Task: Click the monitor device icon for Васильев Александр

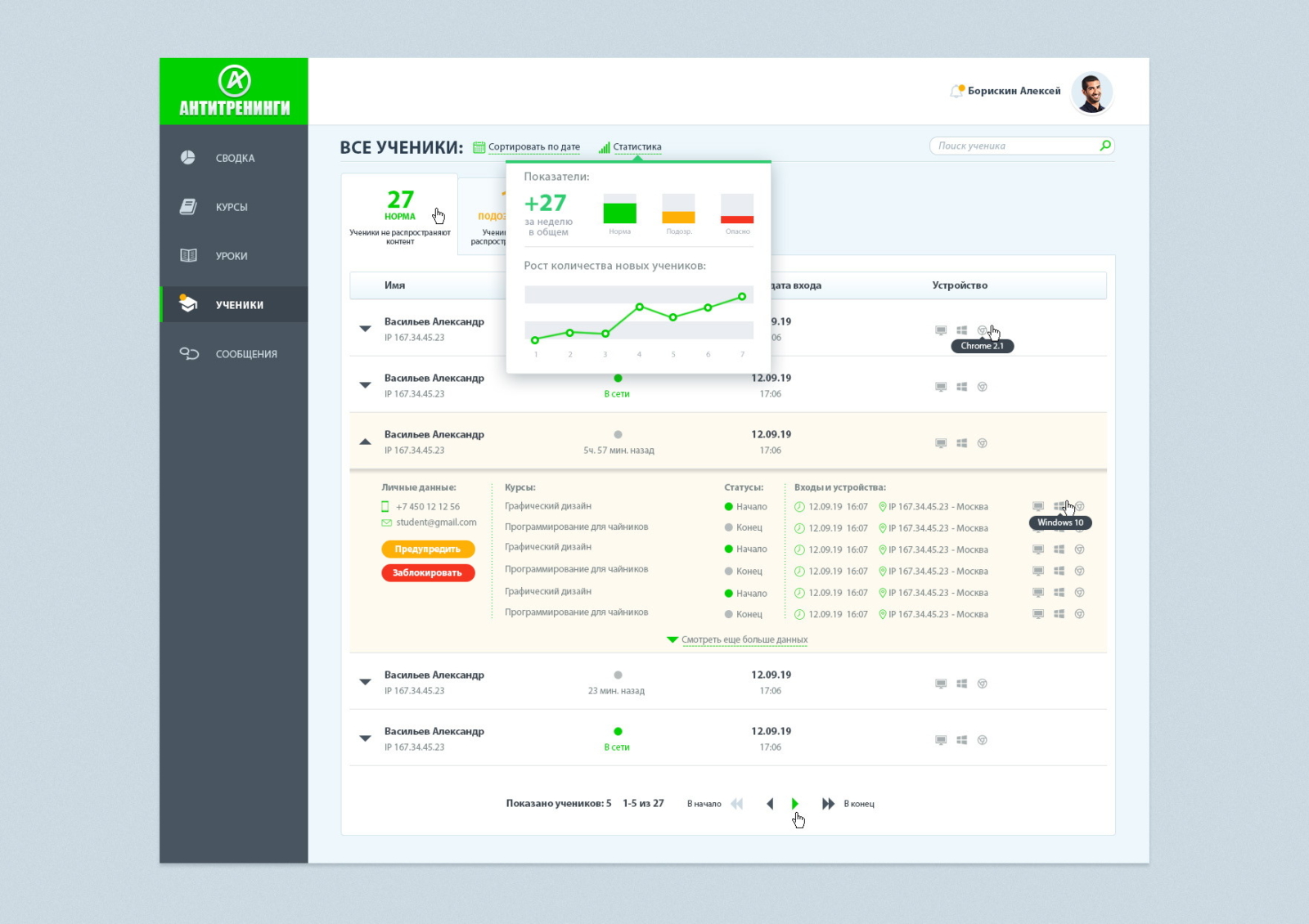Action: (939, 330)
